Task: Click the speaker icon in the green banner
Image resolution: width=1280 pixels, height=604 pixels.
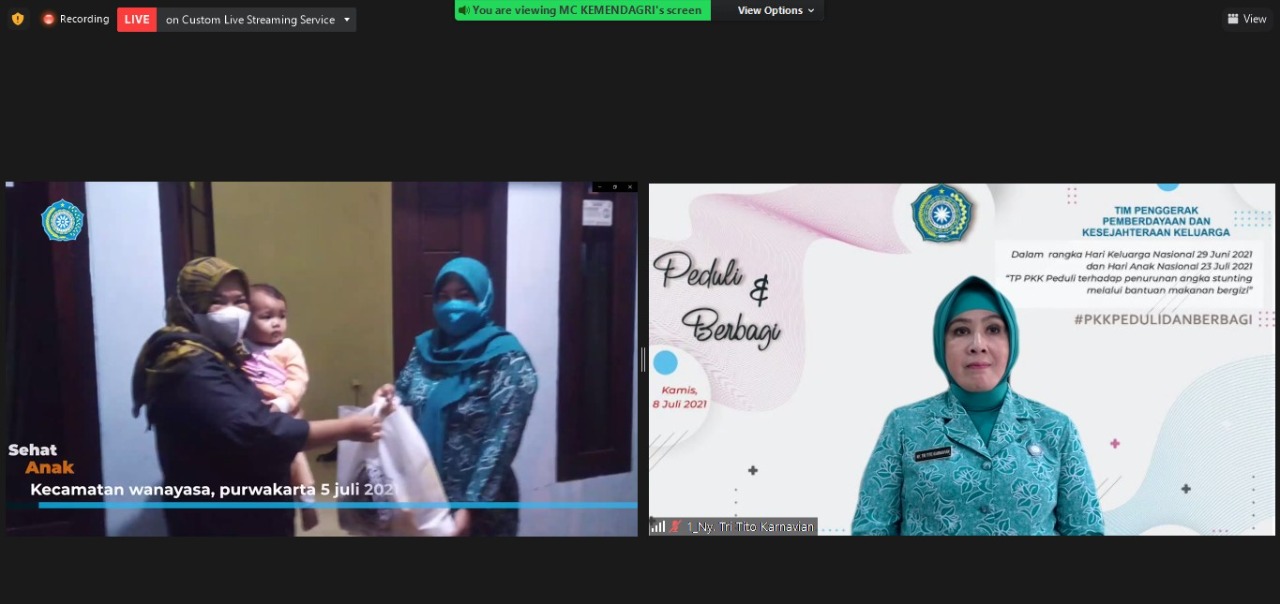Action: (464, 10)
